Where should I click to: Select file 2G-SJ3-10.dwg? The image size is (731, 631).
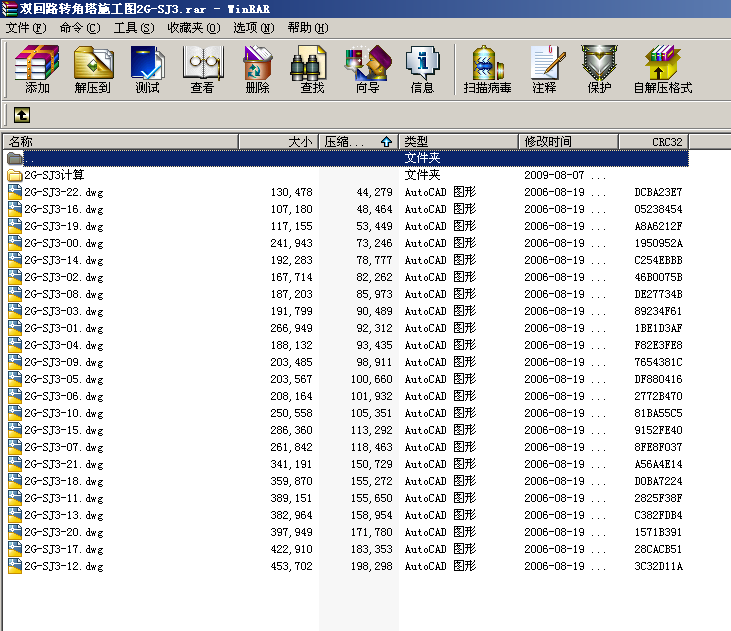pos(347,413)
